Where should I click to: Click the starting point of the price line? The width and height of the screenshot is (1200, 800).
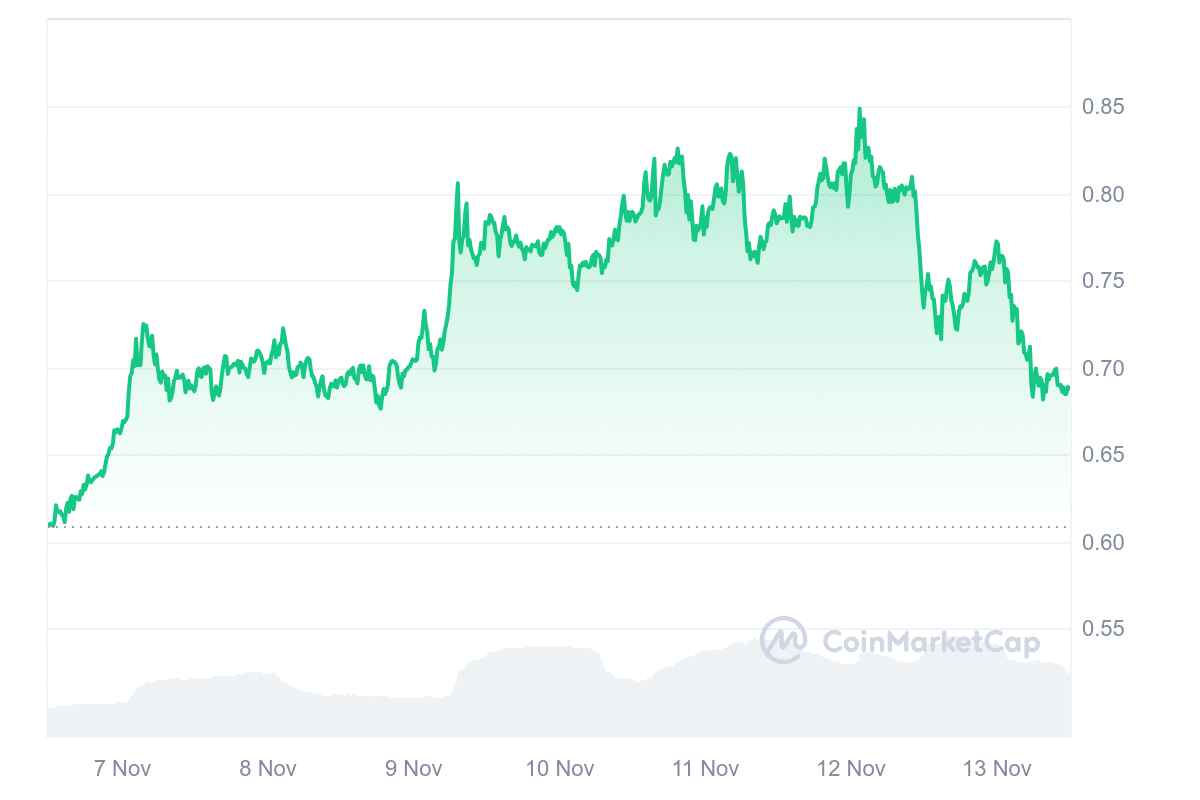(49, 524)
